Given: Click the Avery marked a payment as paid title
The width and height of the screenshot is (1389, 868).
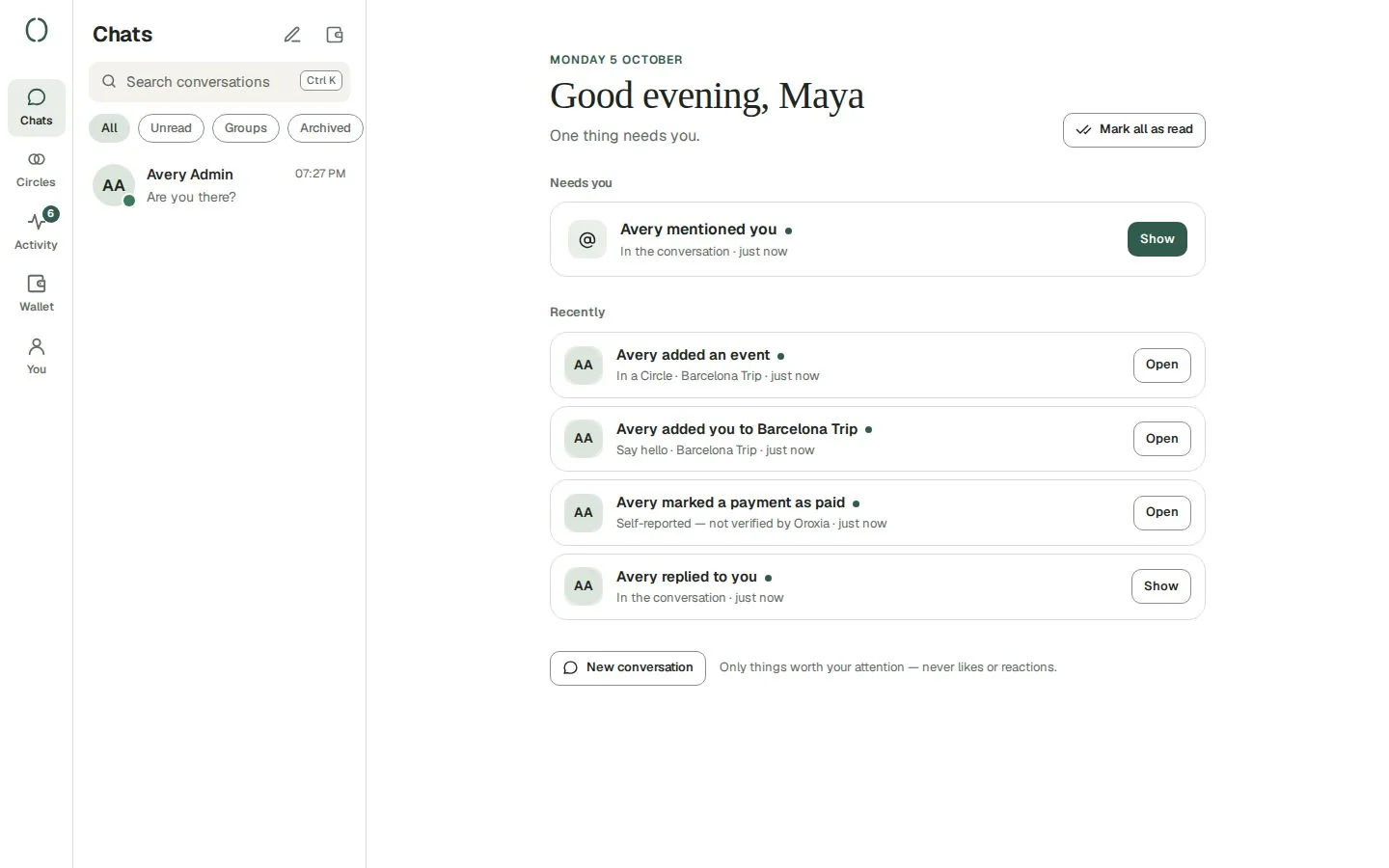Looking at the screenshot, I should (731, 502).
